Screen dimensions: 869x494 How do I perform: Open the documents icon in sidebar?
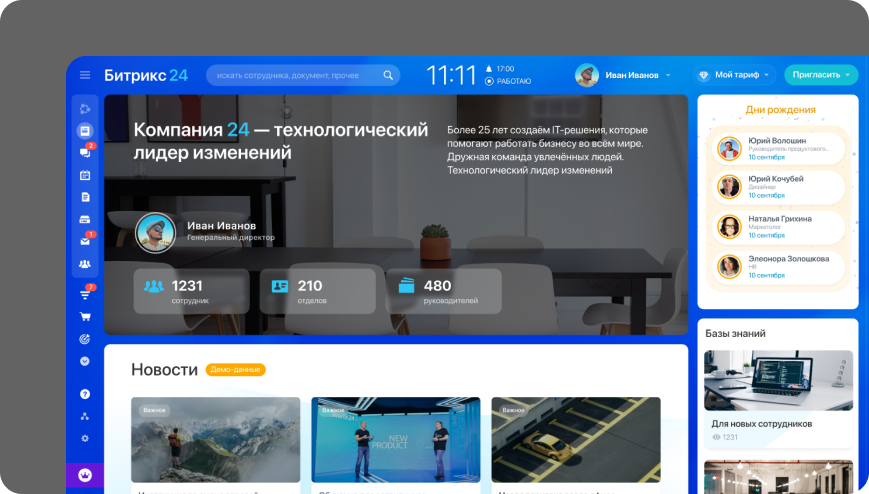pyautogui.click(x=85, y=197)
